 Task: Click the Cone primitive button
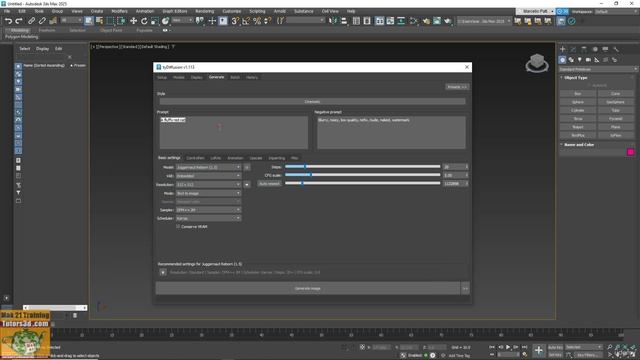click(616, 94)
